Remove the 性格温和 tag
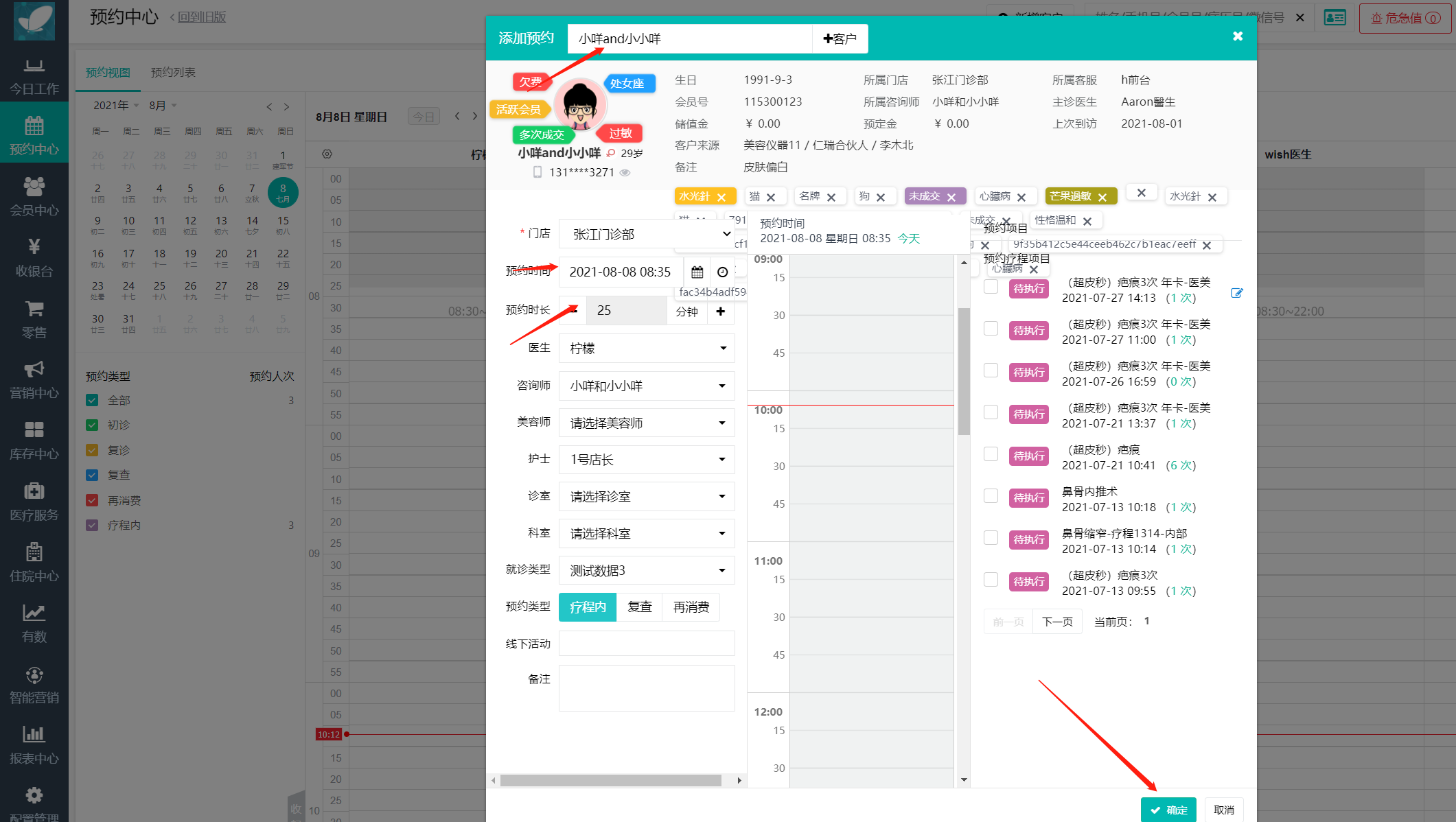The image size is (1456, 822). (1087, 221)
